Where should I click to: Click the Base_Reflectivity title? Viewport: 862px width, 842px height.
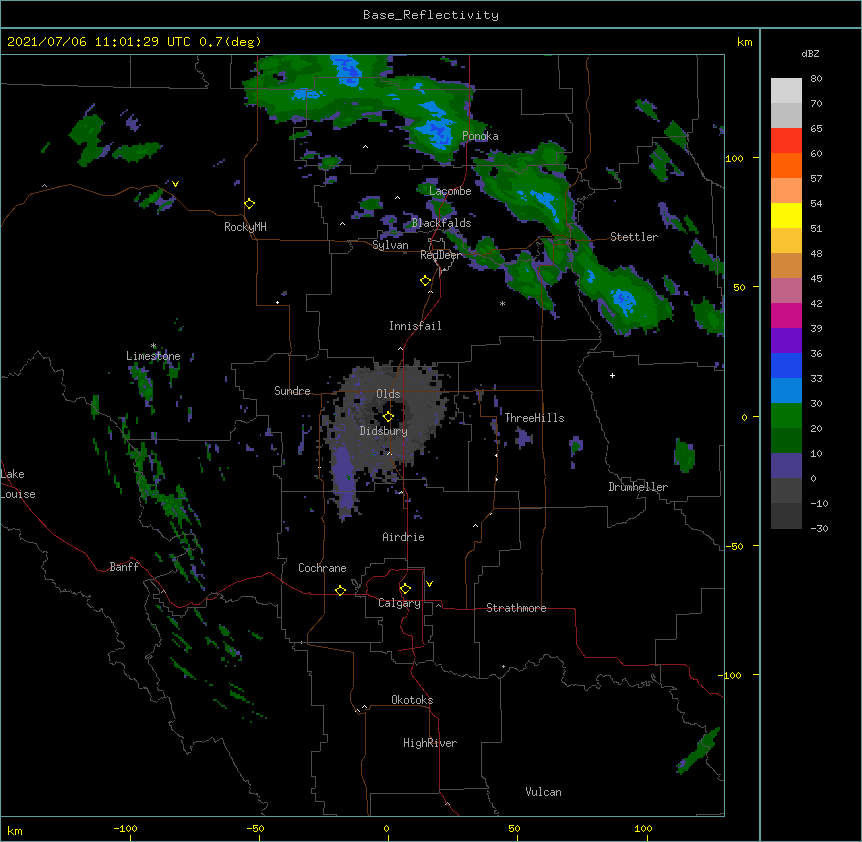[431, 15]
